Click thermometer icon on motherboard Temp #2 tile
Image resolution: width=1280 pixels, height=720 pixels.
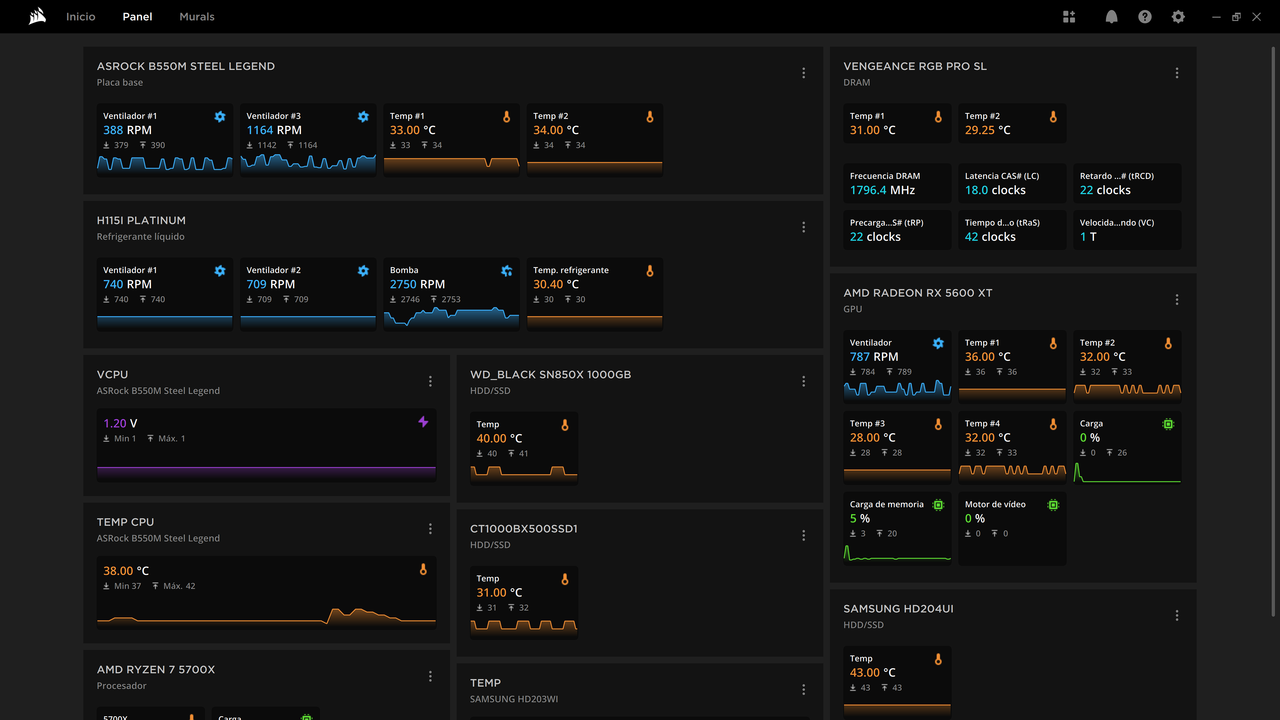coord(649,117)
